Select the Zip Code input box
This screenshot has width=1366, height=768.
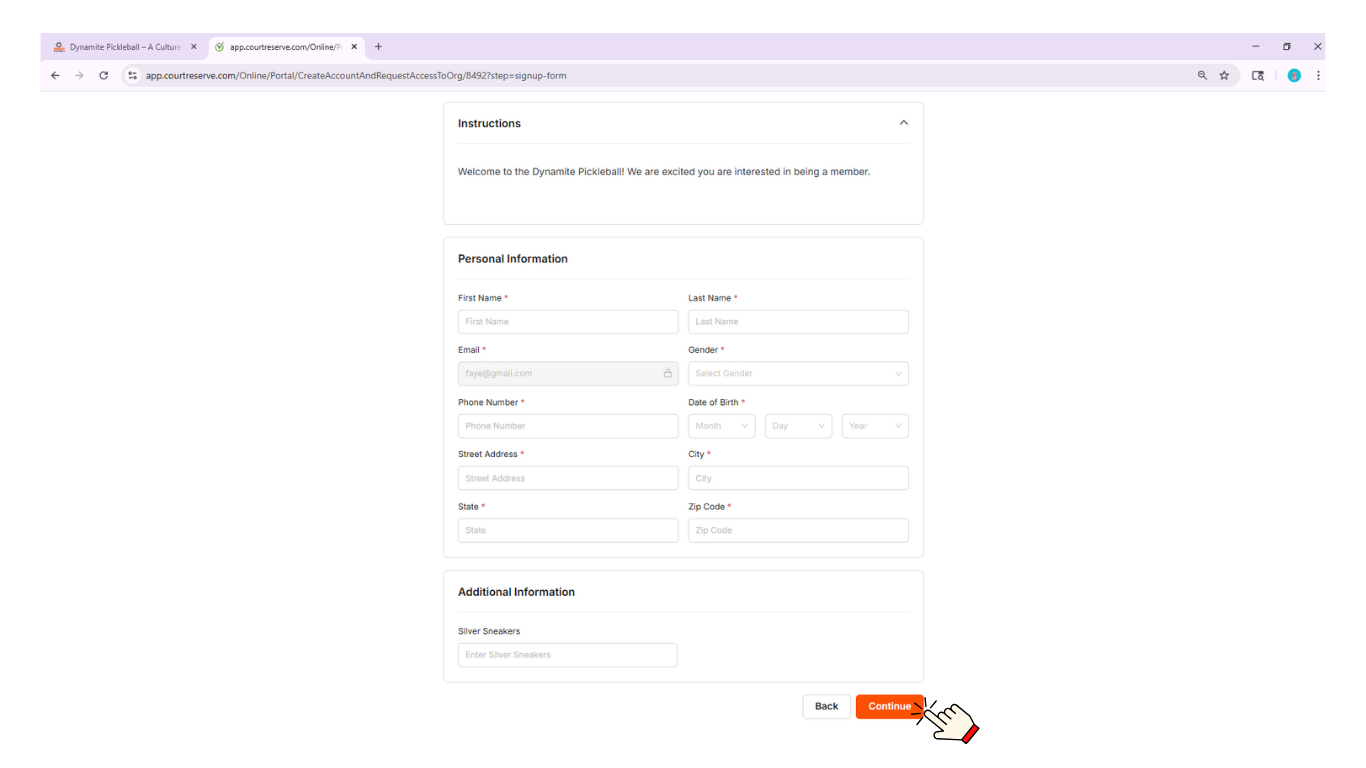(798, 530)
